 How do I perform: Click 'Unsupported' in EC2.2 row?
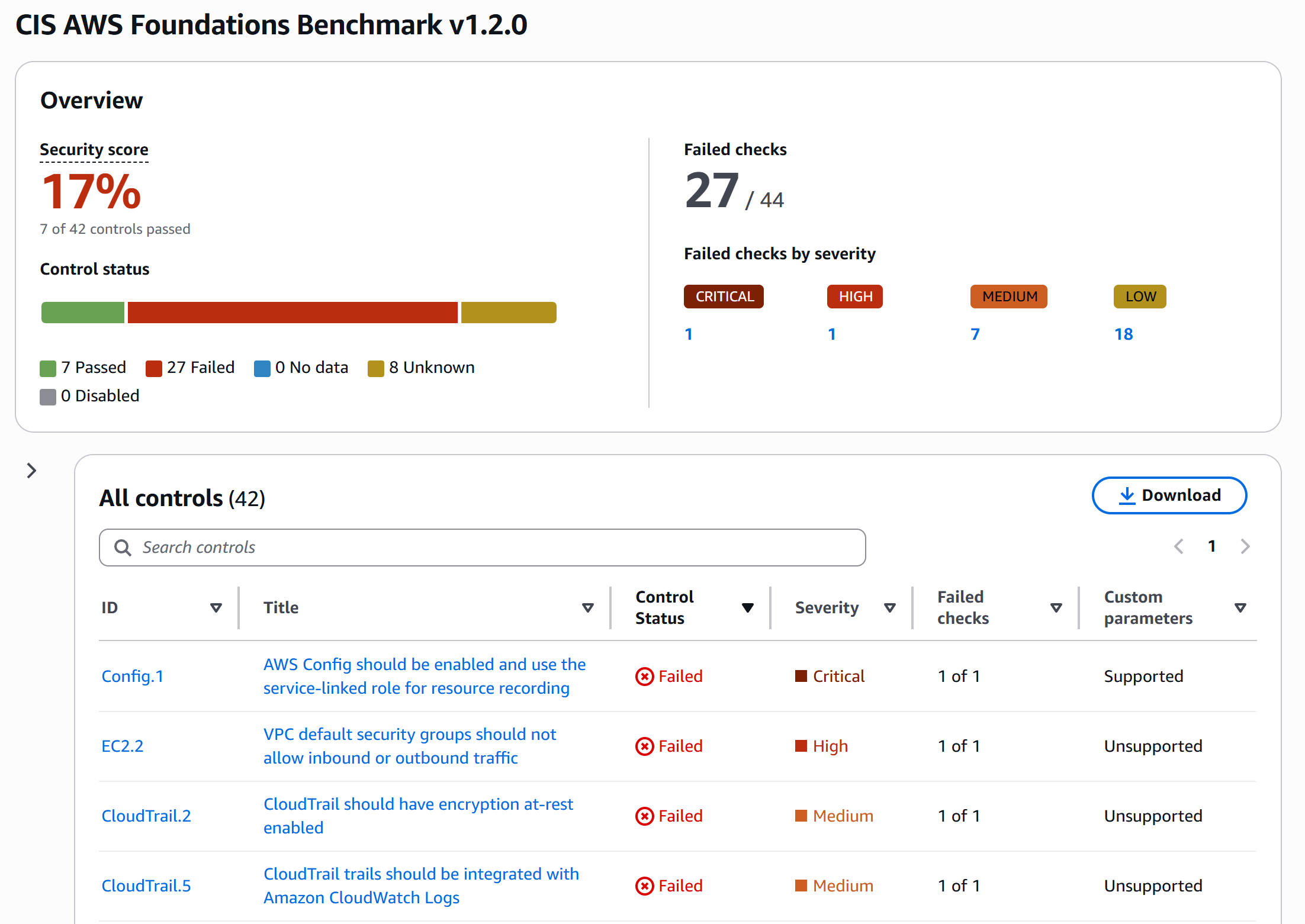pos(1153,746)
